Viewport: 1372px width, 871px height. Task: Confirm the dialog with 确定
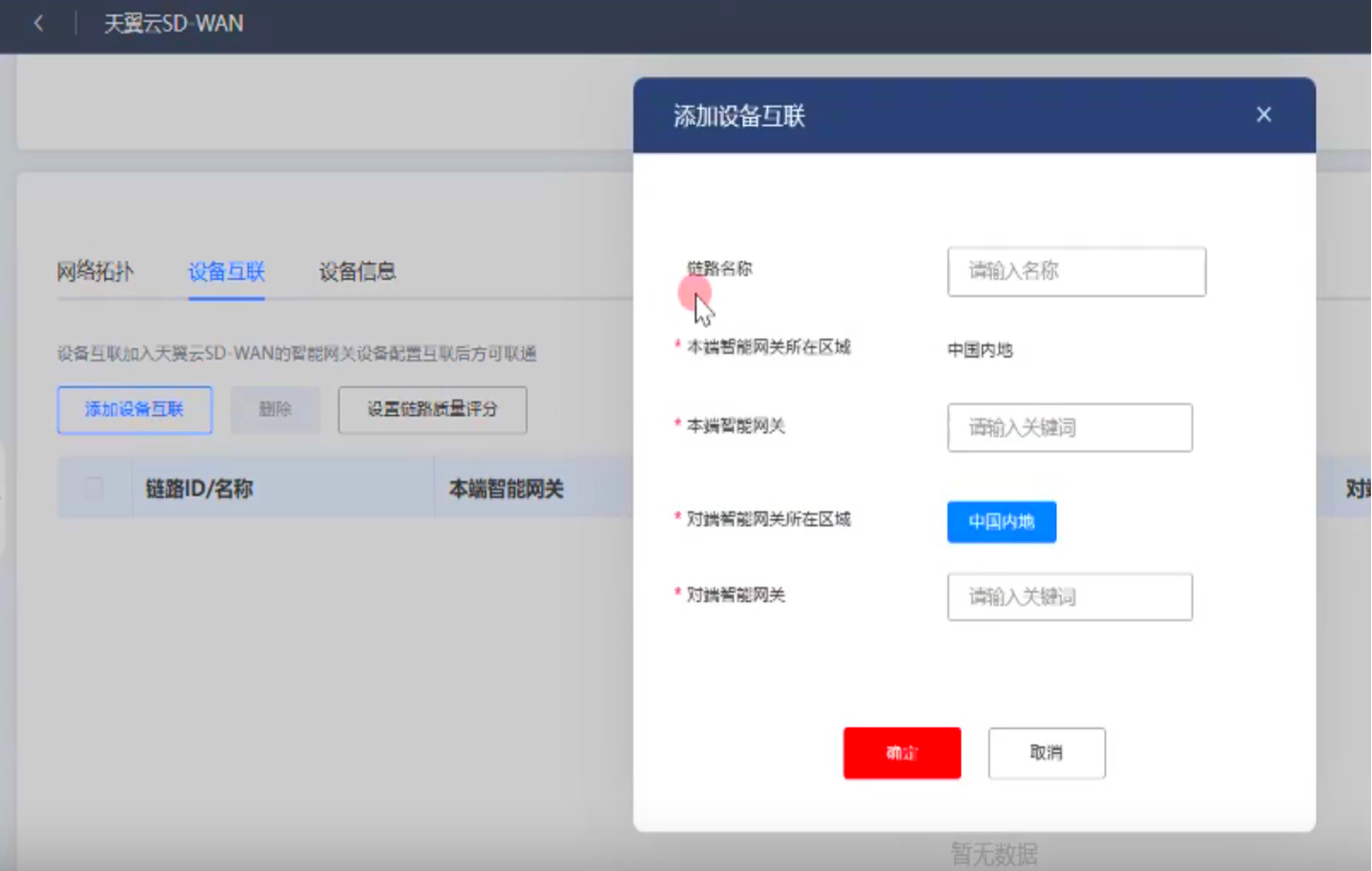coord(901,753)
